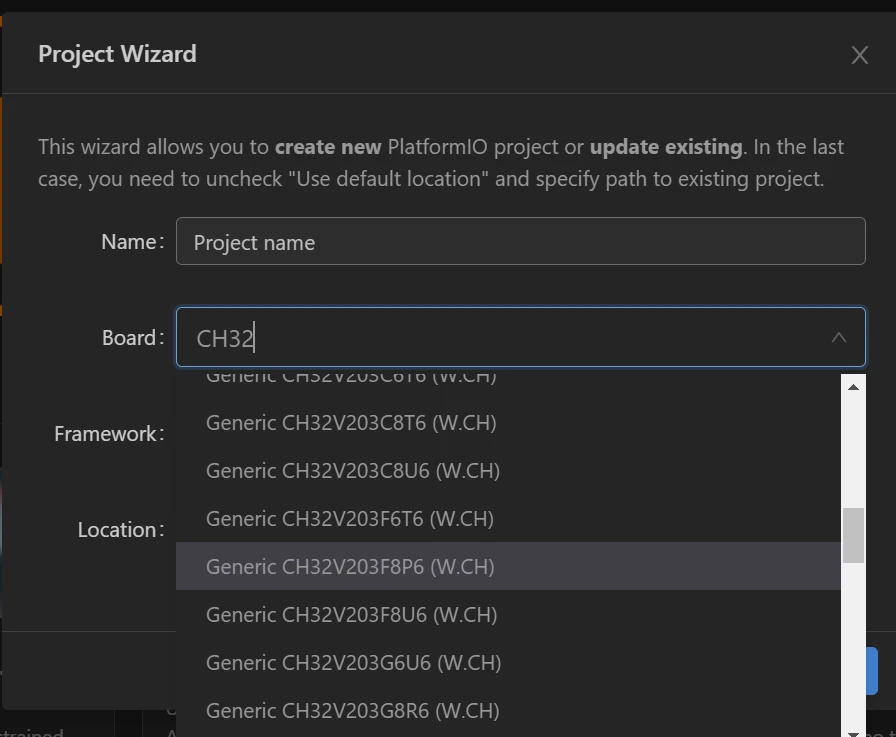The height and width of the screenshot is (737, 896).
Task: Click the blue button at dialog's bottom right
Action: click(x=871, y=670)
